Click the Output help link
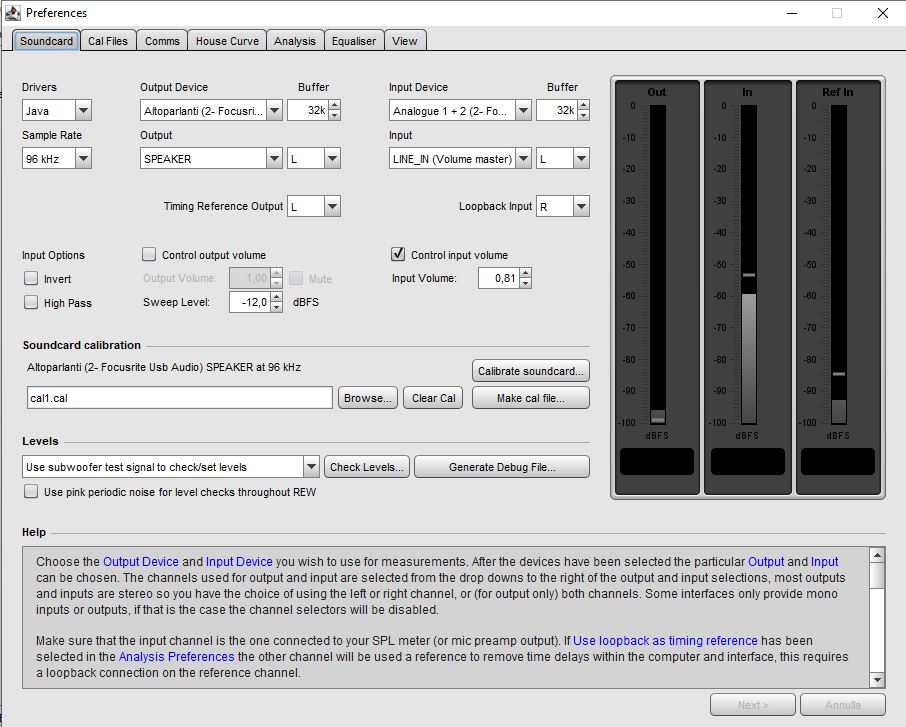Viewport: 906px width, 727px height. pos(766,562)
